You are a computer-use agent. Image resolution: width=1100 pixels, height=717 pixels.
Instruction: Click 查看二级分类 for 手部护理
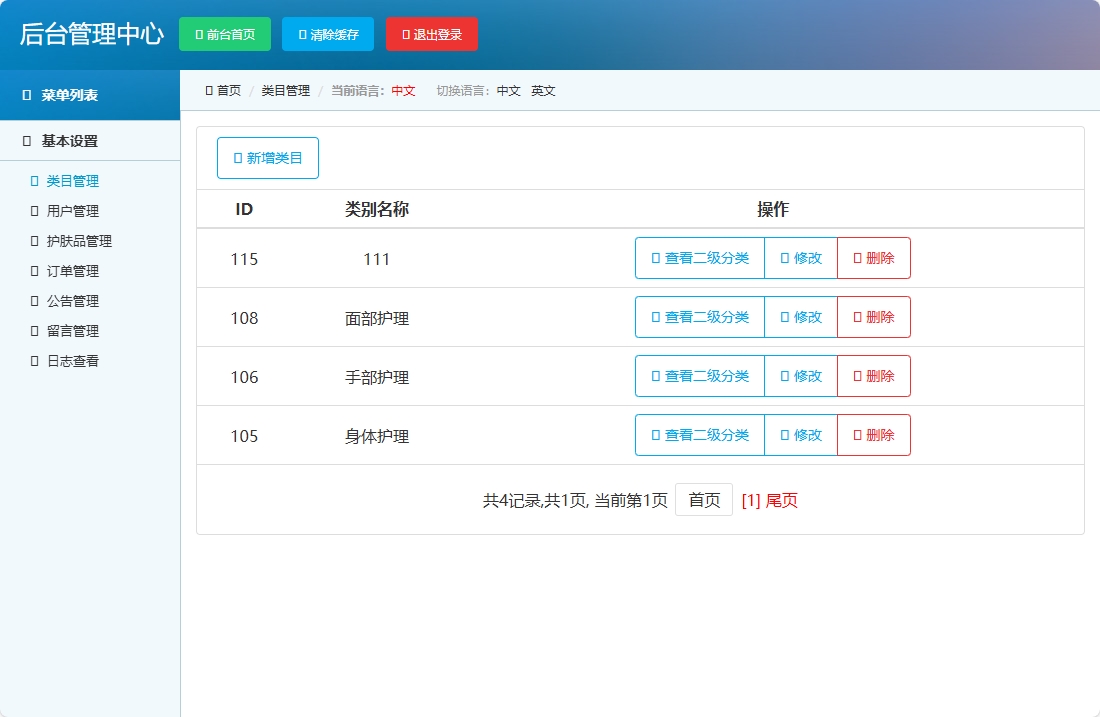pyautogui.click(x=699, y=376)
